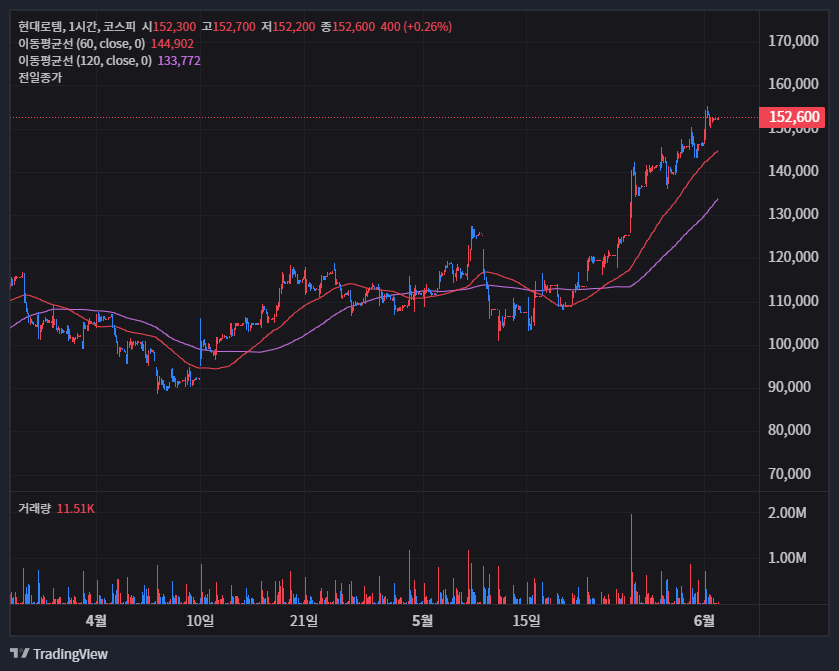Click the 160,000 price axis label

coord(793,84)
